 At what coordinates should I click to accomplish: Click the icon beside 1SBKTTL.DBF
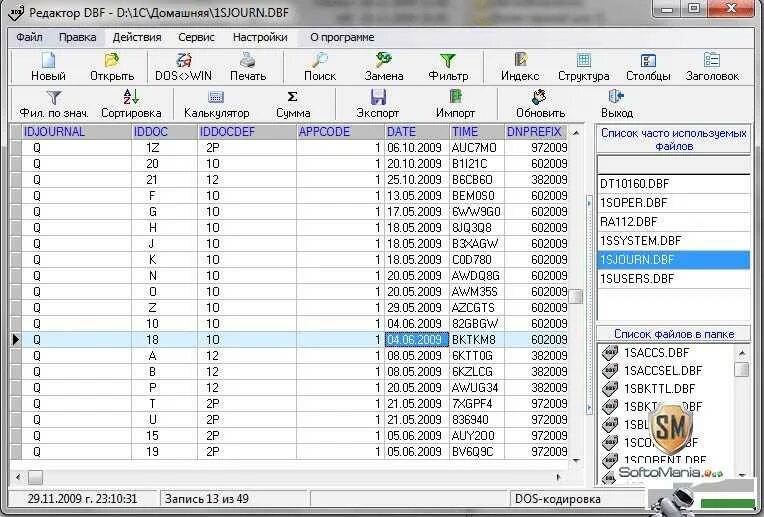click(610, 388)
